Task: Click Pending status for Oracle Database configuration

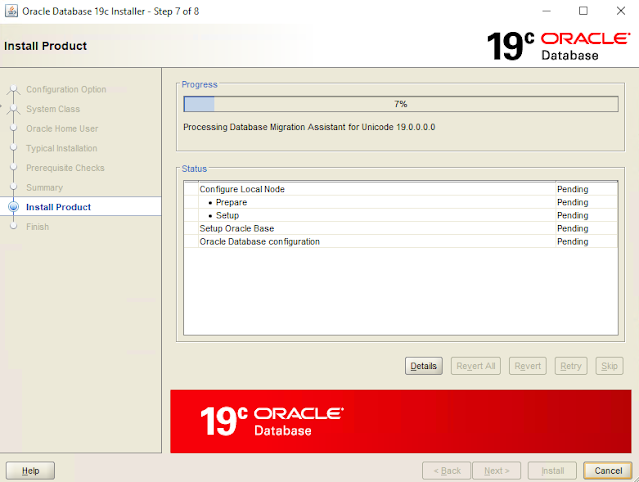Action: point(573,241)
